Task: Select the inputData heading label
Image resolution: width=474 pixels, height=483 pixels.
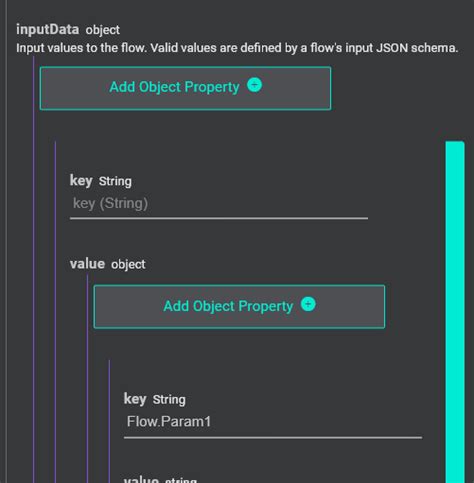Action: tap(48, 29)
